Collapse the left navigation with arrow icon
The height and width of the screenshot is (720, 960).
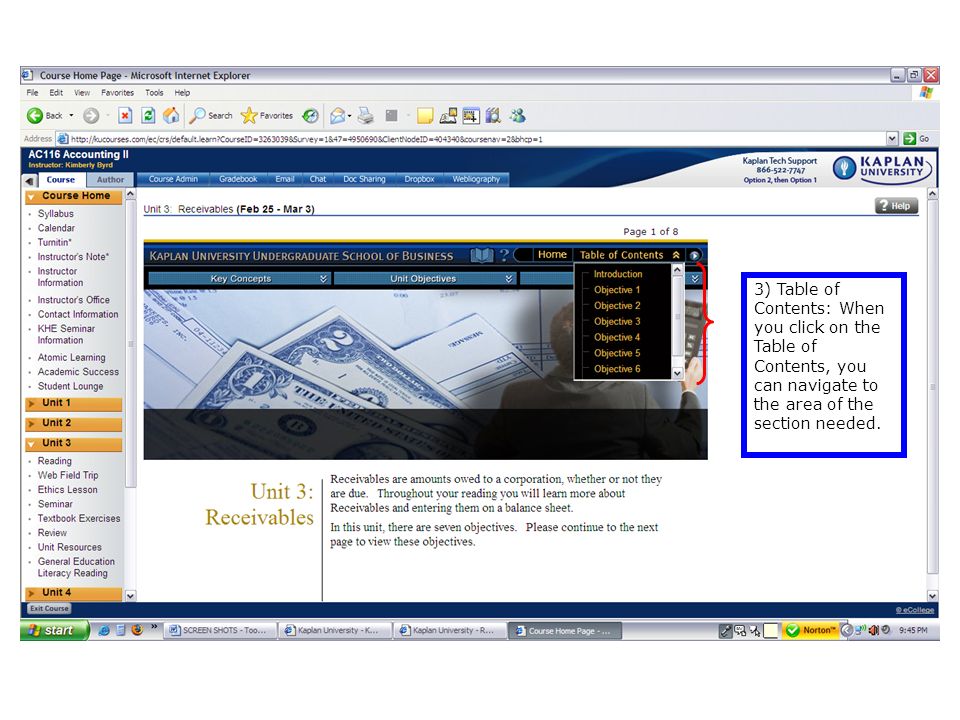click(x=29, y=181)
